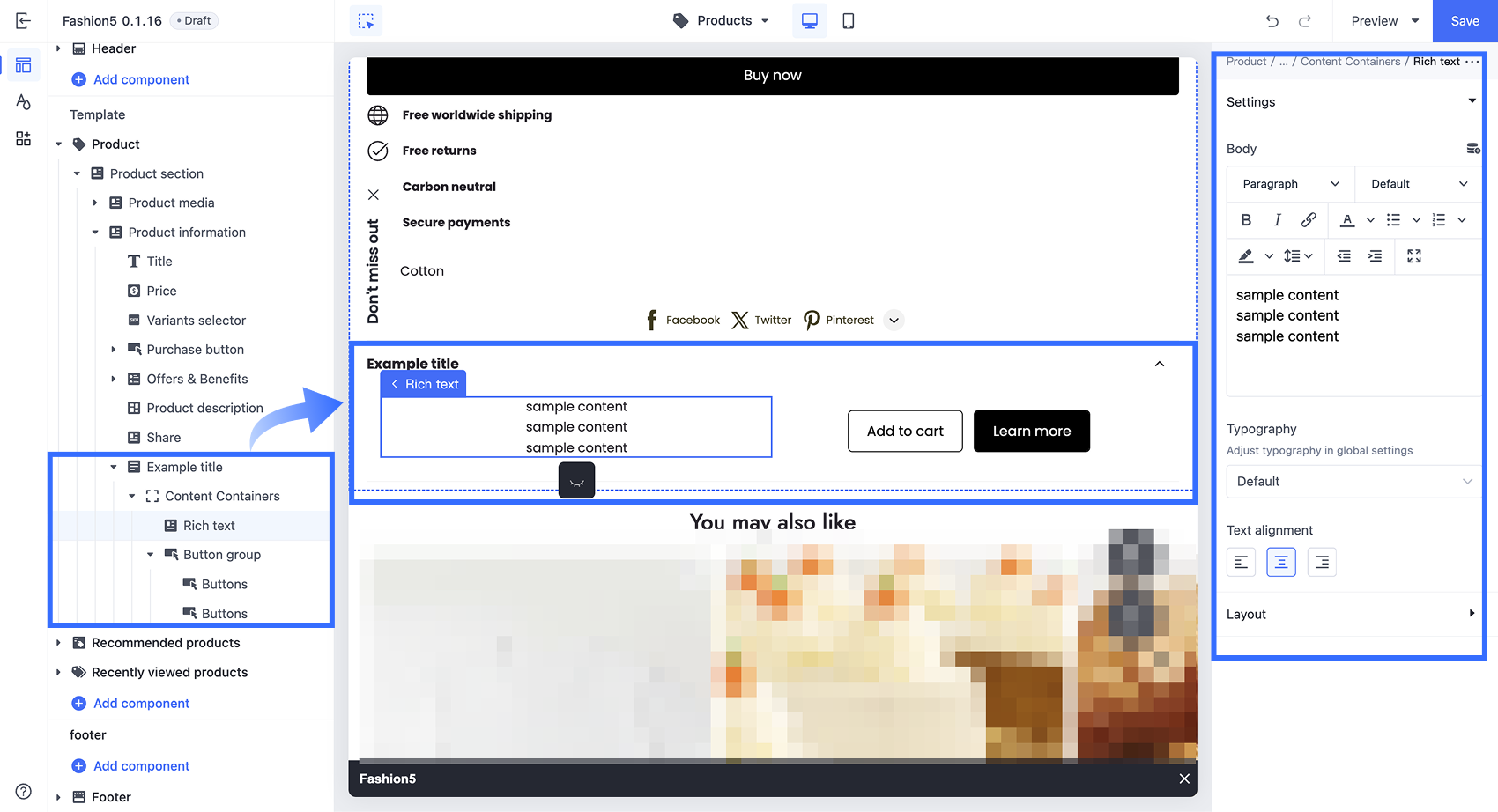
Task: Open the apps blocks icon in sidebar
Action: pos(24,139)
